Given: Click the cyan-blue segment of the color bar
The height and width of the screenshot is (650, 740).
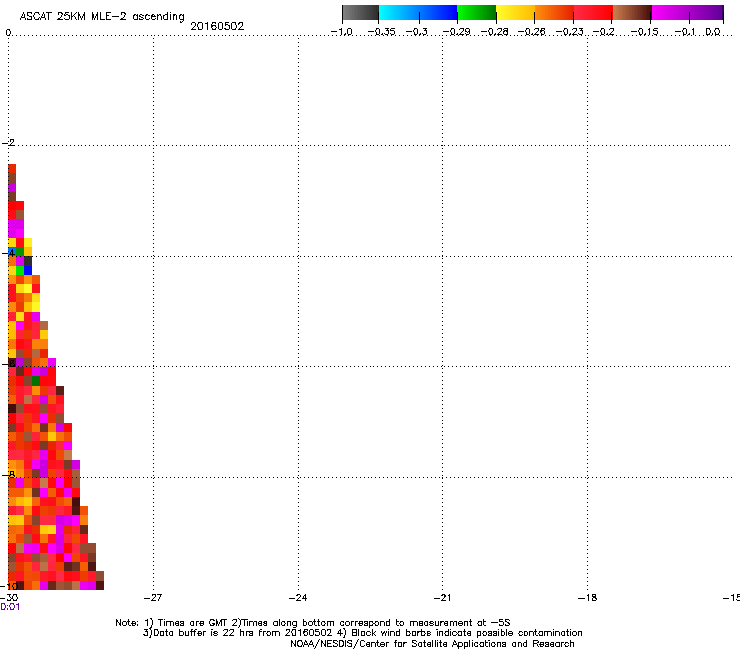Looking at the screenshot, I should (418, 13).
